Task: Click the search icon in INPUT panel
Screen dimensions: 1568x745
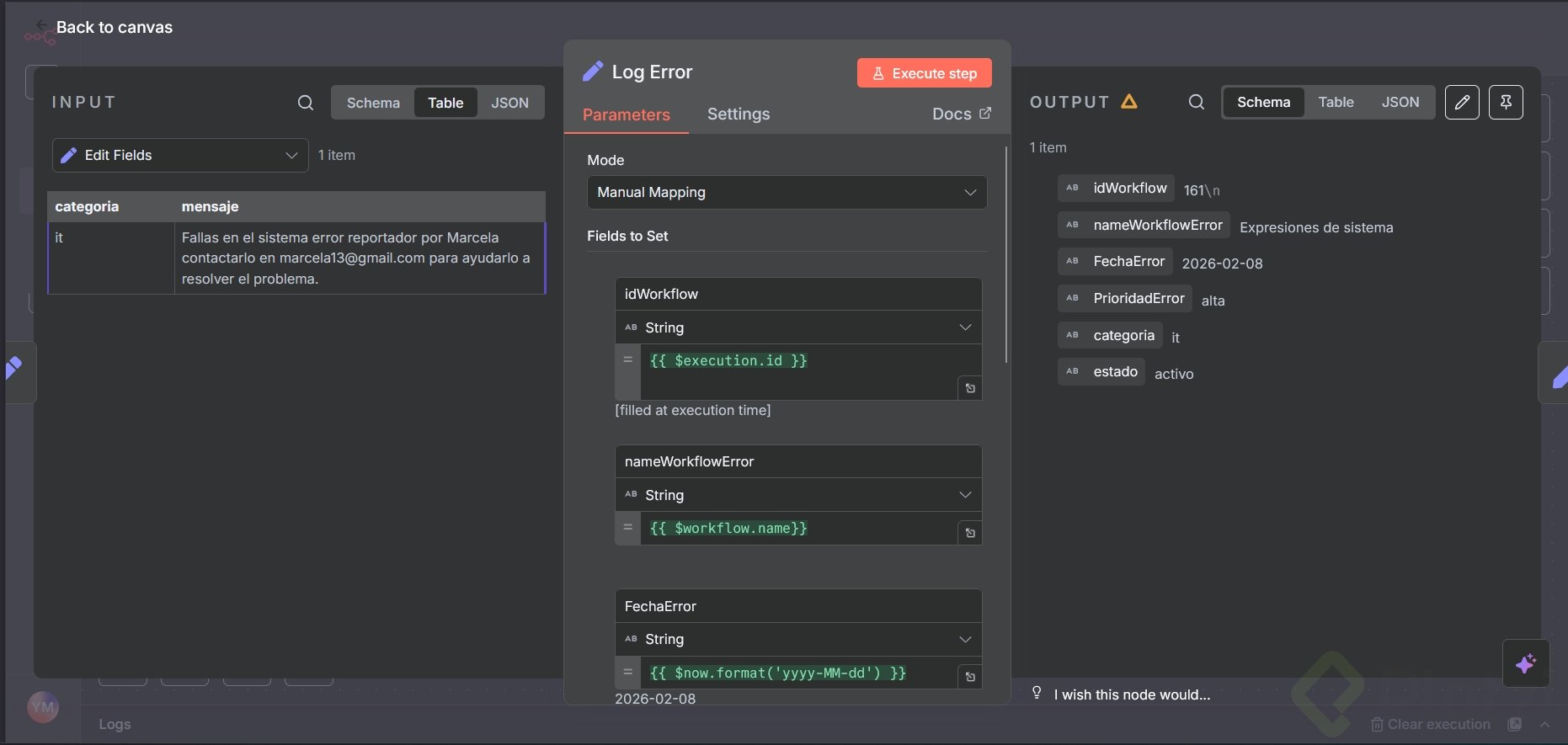Action: point(306,103)
